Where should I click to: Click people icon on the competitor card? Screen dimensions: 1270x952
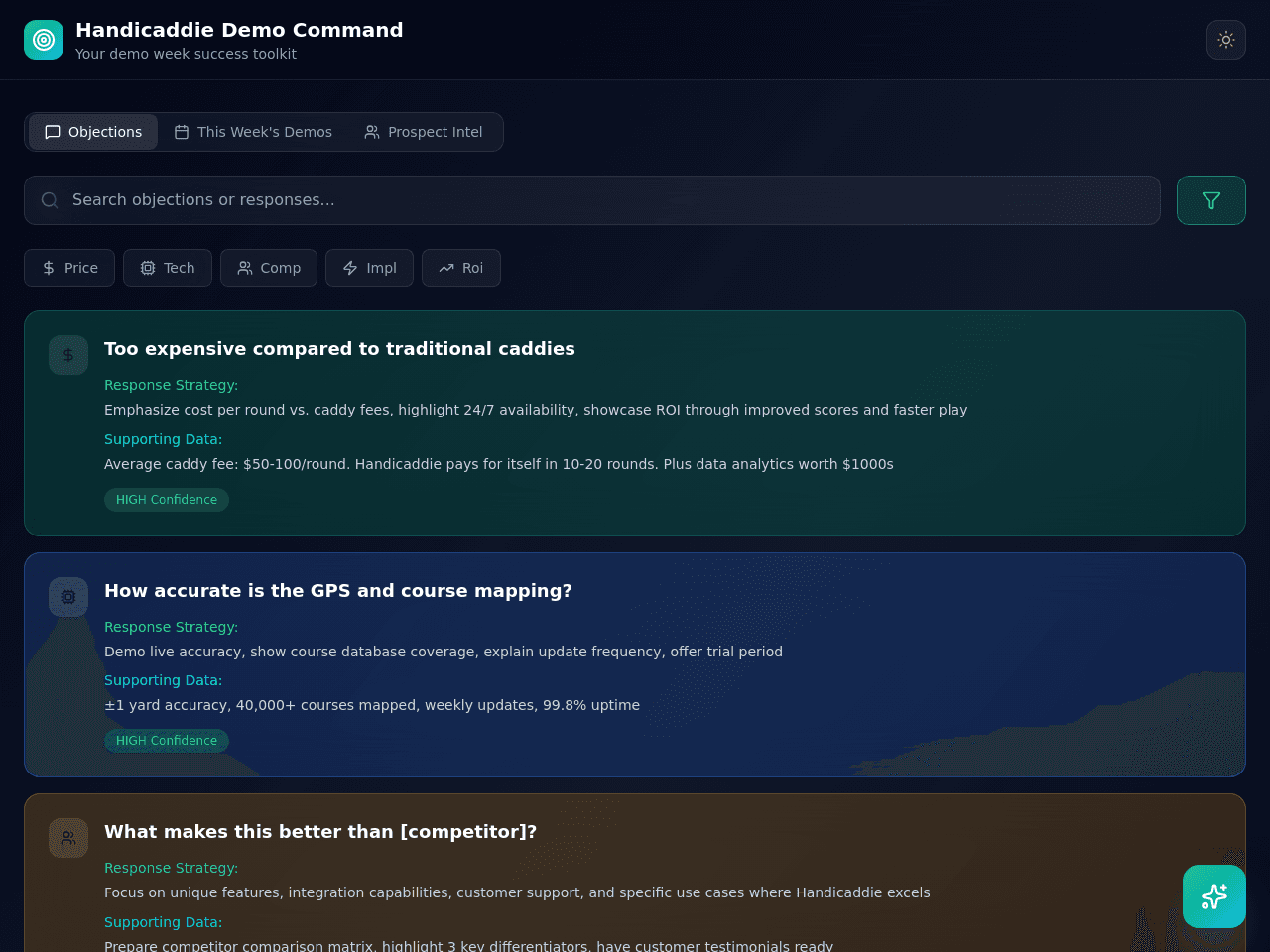point(68,838)
